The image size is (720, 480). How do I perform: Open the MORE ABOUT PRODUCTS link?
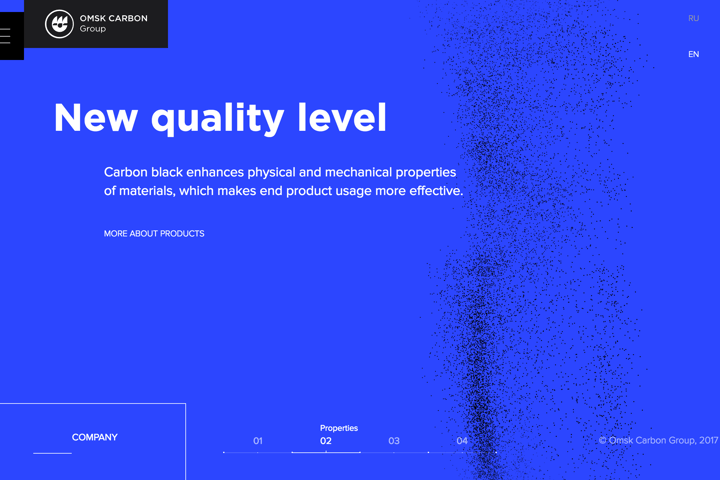(x=154, y=233)
